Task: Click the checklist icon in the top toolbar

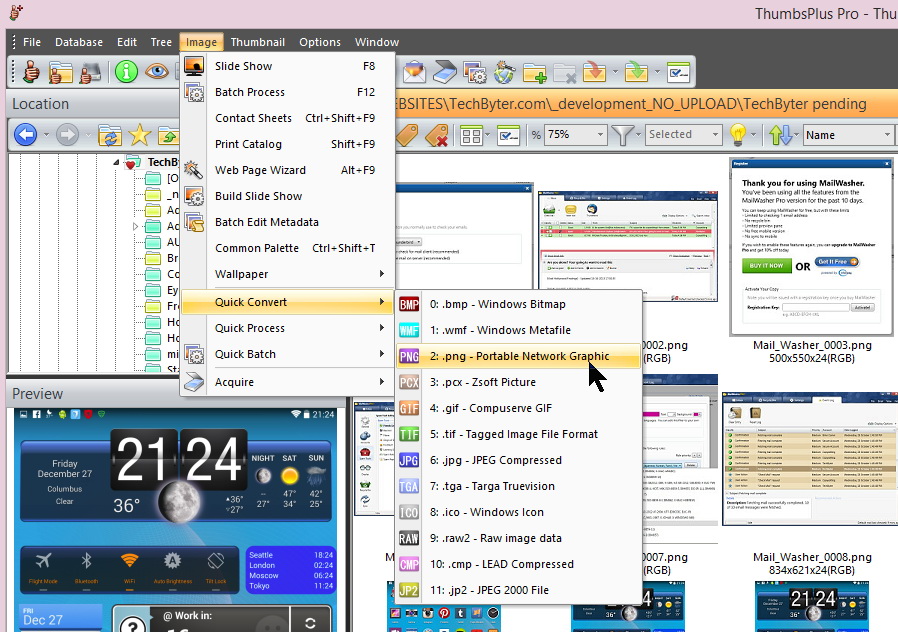Action: [679, 73]
